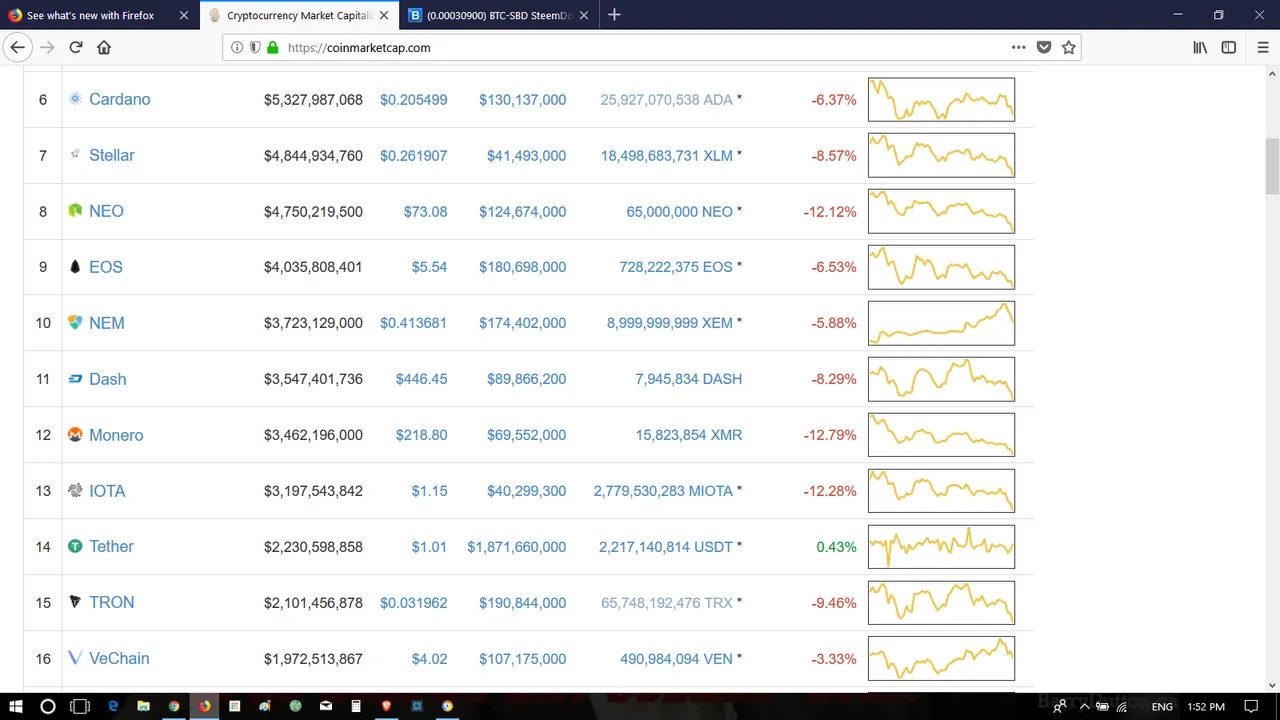Open the Windows Start menu
Viewport: 1280px width, 720px height.
pos(15,706)
